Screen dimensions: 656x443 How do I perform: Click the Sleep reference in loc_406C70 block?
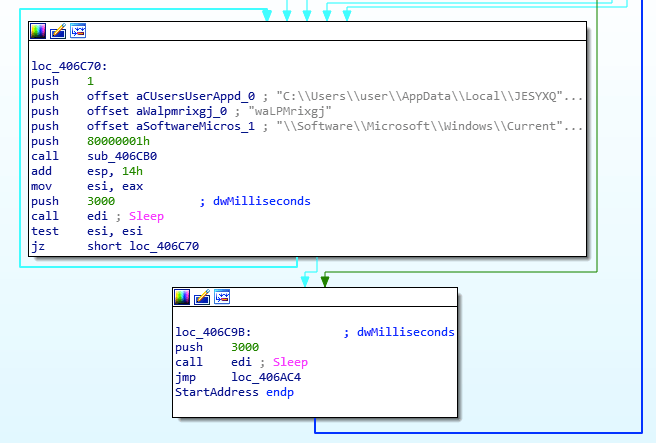point(146,216)
